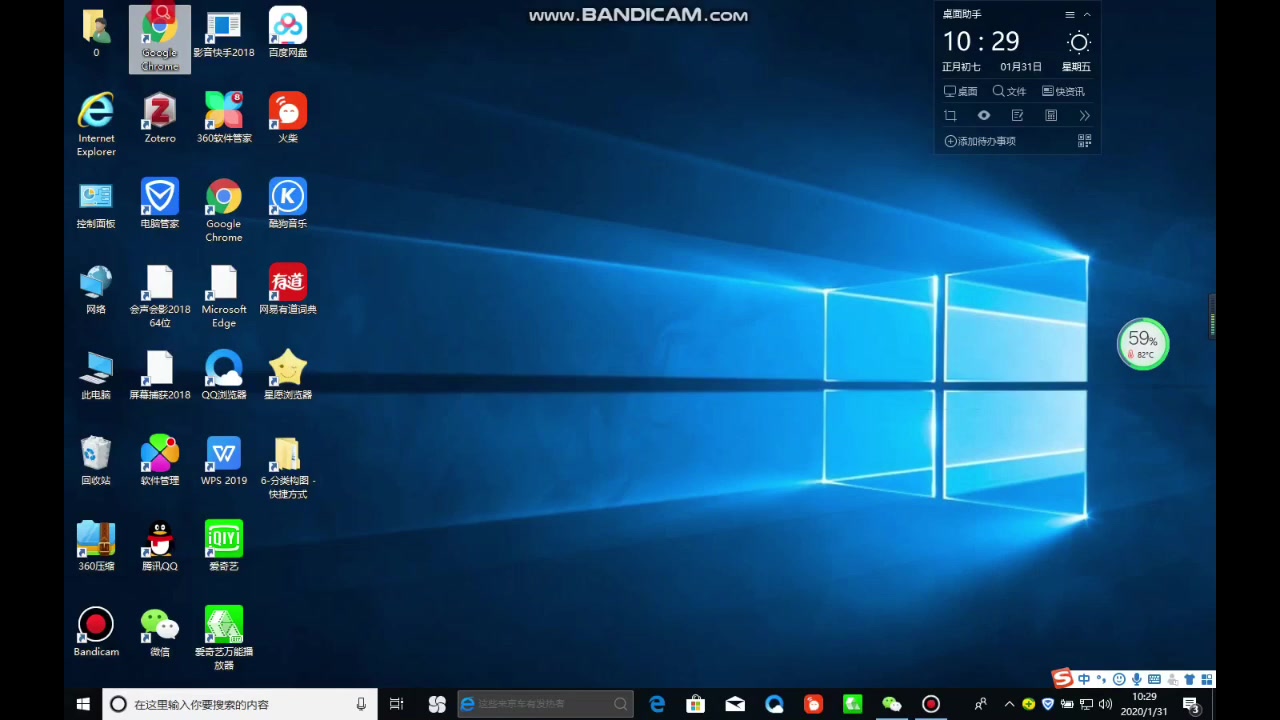Select the 腾讯QQ desktop shortcut
The image size is (1280, 720).
[160, 546]
